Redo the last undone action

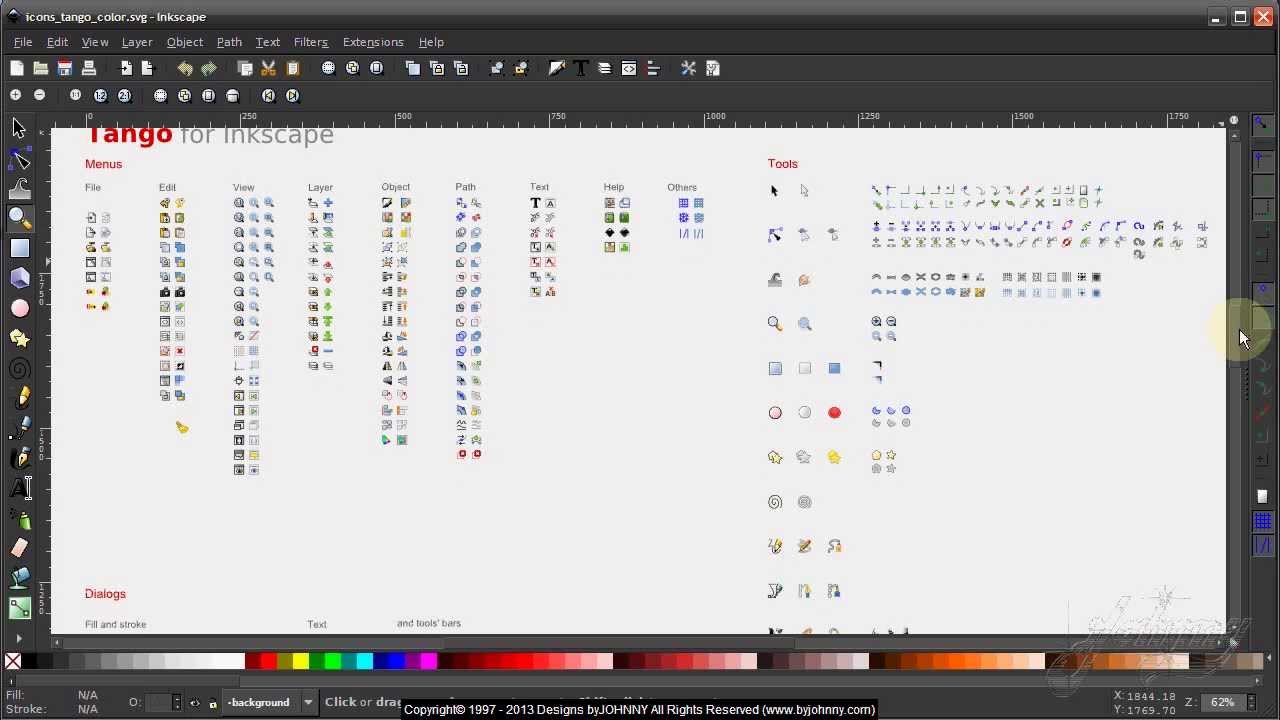(209, 68)
